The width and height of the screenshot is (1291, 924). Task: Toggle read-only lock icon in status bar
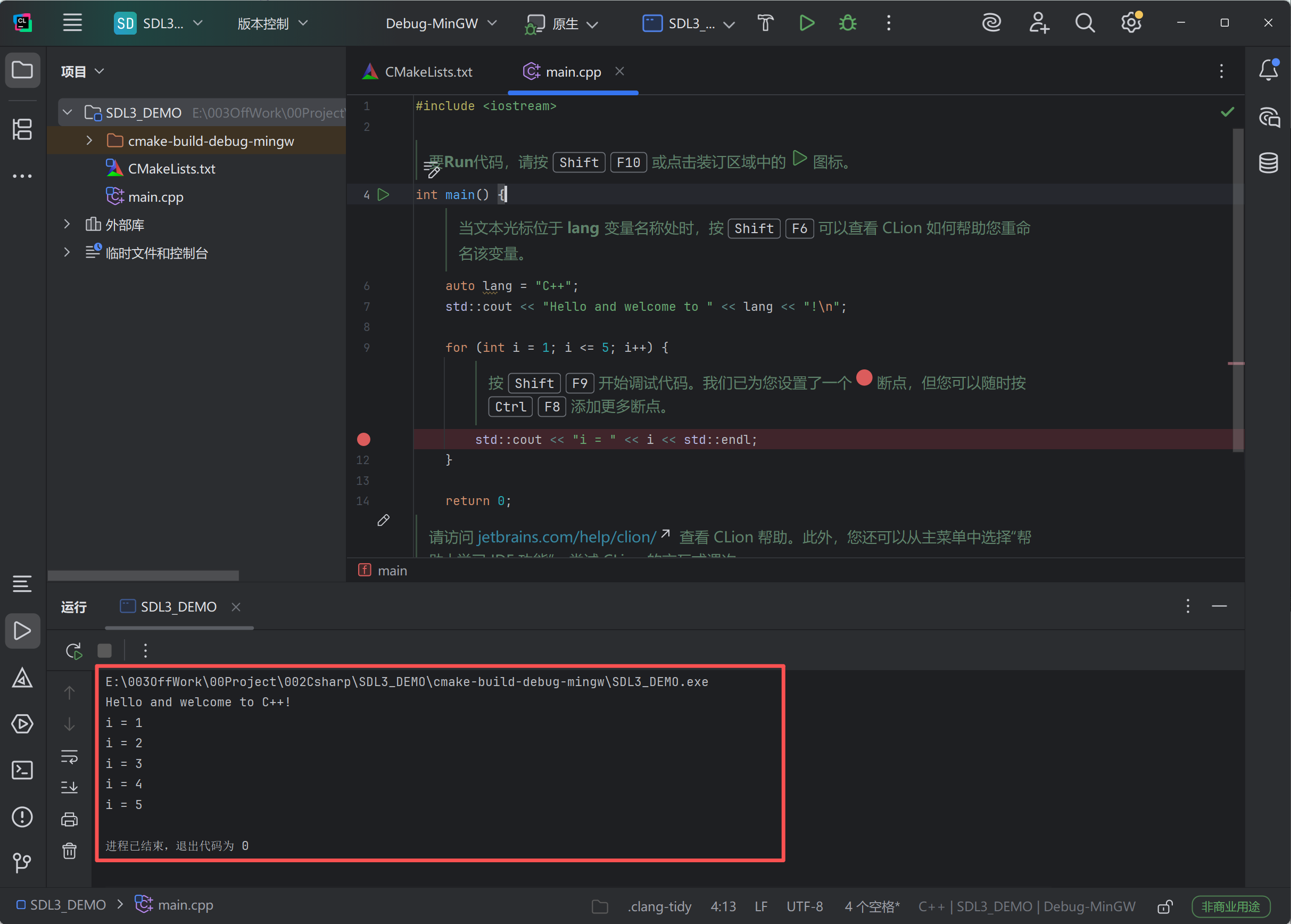1165,906
